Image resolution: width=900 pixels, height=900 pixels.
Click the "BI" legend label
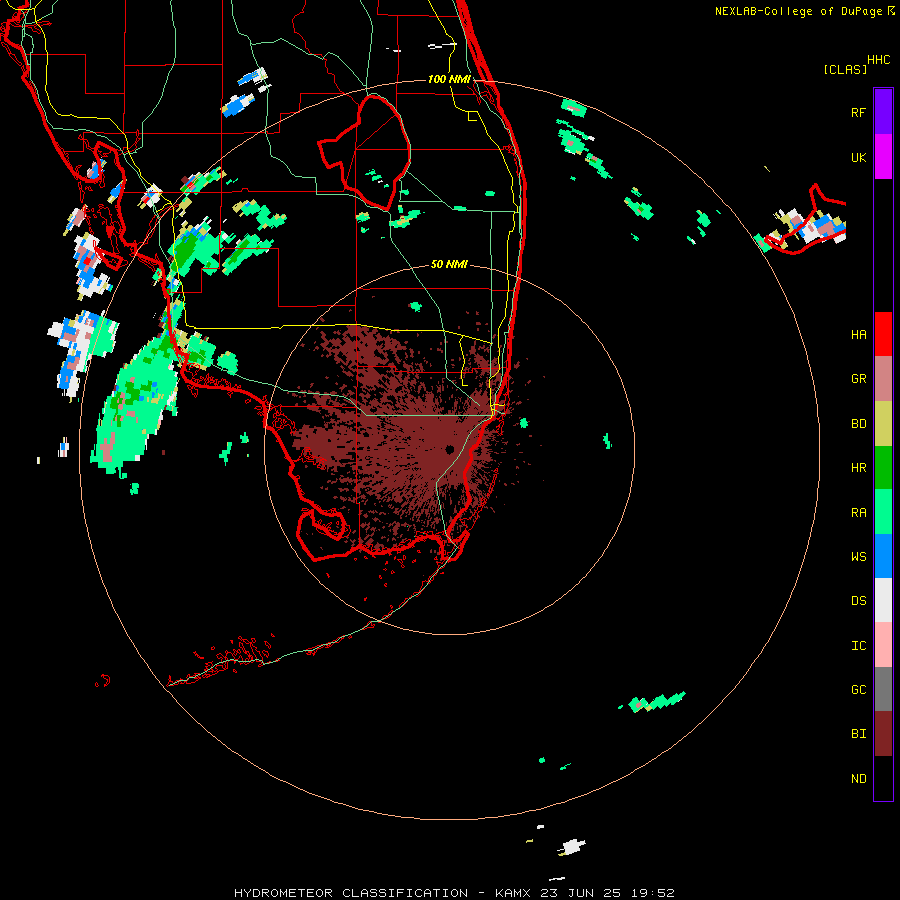[x=858, y=734]
